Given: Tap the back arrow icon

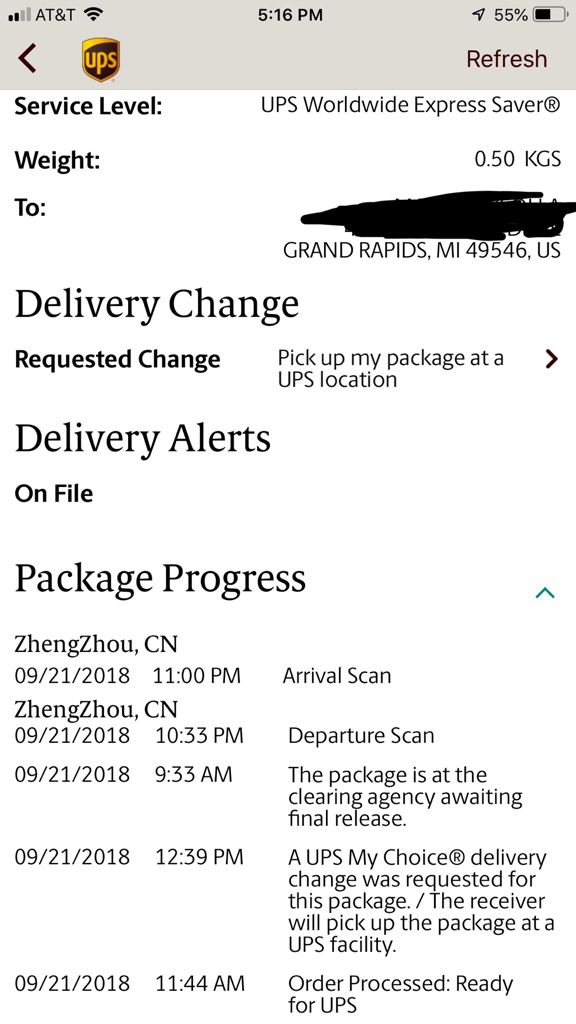Looking at the screenshot, I should [27, 58].
